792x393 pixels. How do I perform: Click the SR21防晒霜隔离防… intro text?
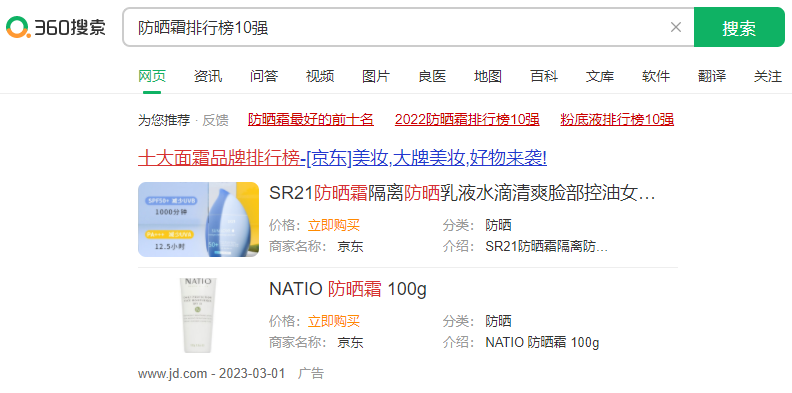click(x=547, y=247)
